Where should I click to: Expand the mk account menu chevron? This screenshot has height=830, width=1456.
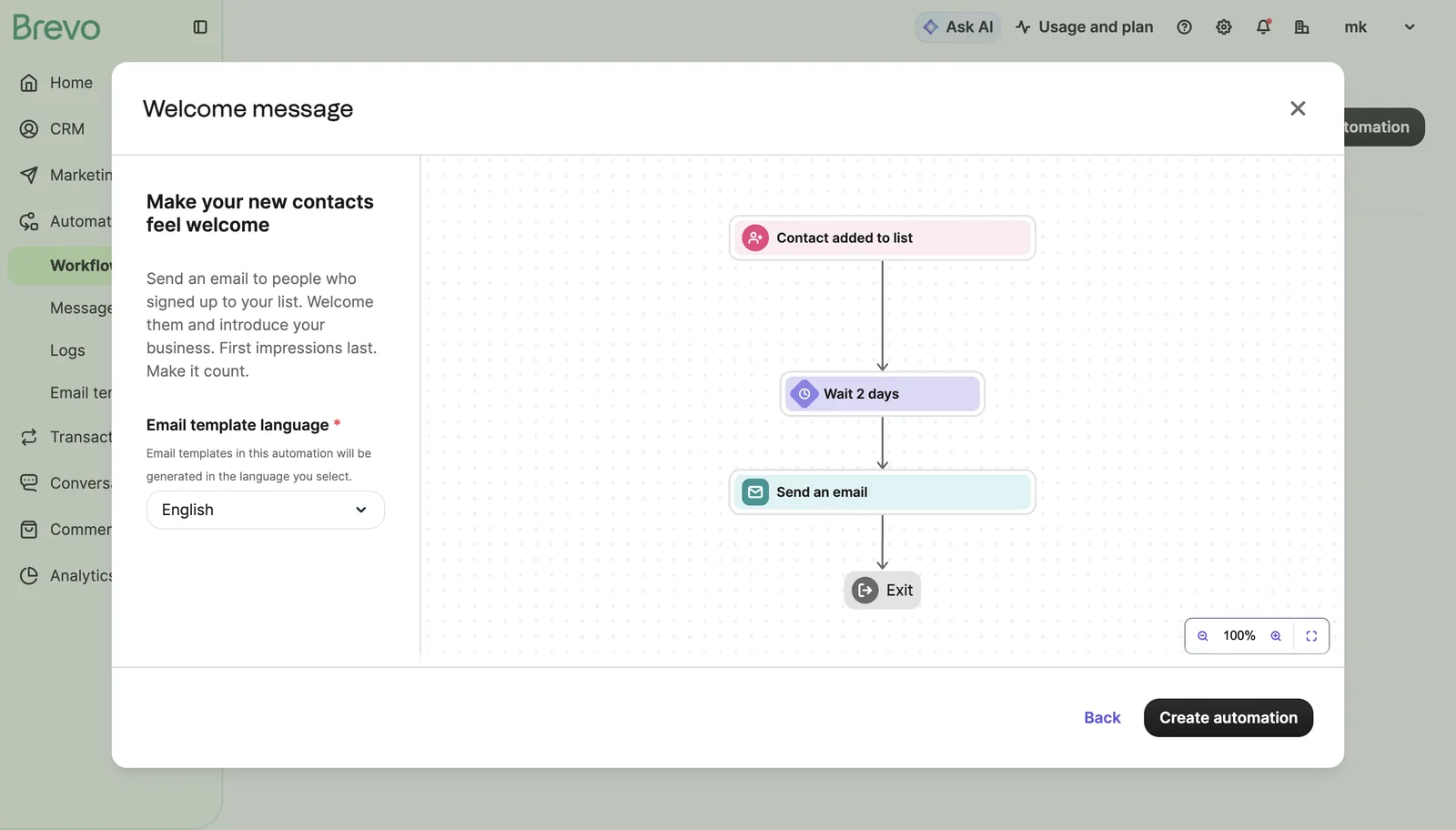tap(1410, 27)
